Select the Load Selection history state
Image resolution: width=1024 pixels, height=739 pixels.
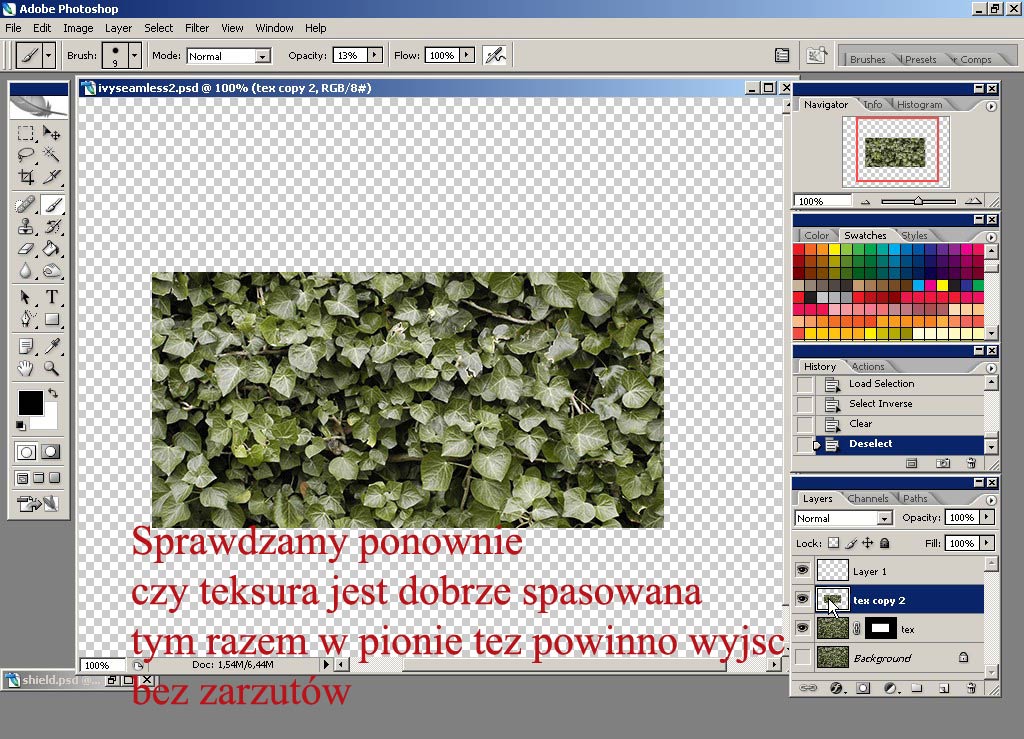[881, 384]
